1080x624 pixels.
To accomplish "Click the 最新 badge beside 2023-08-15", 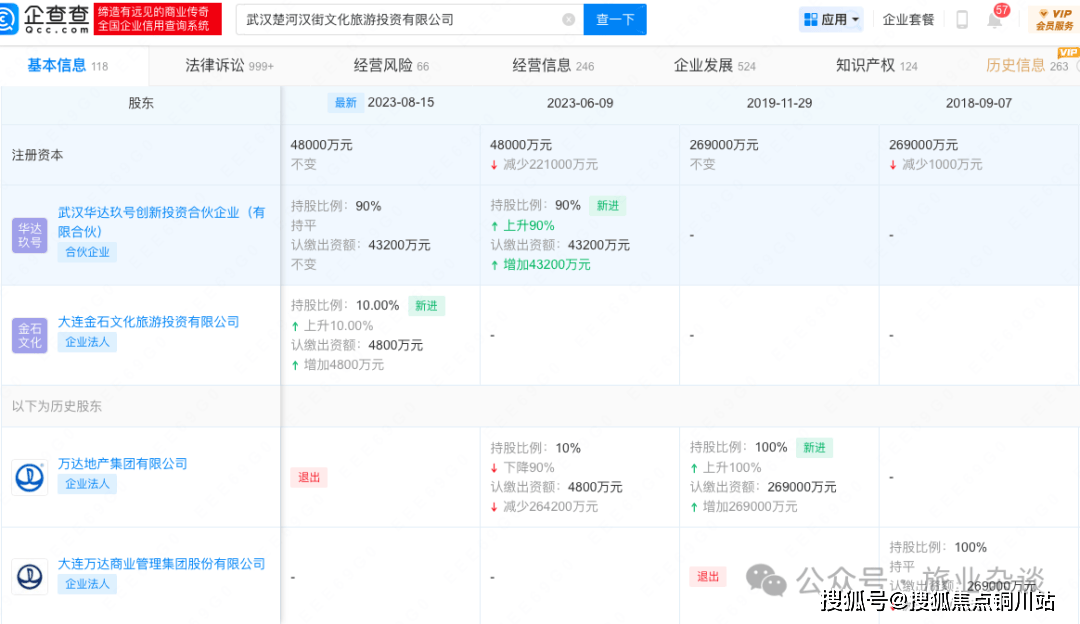I will [x=345, y=103].
